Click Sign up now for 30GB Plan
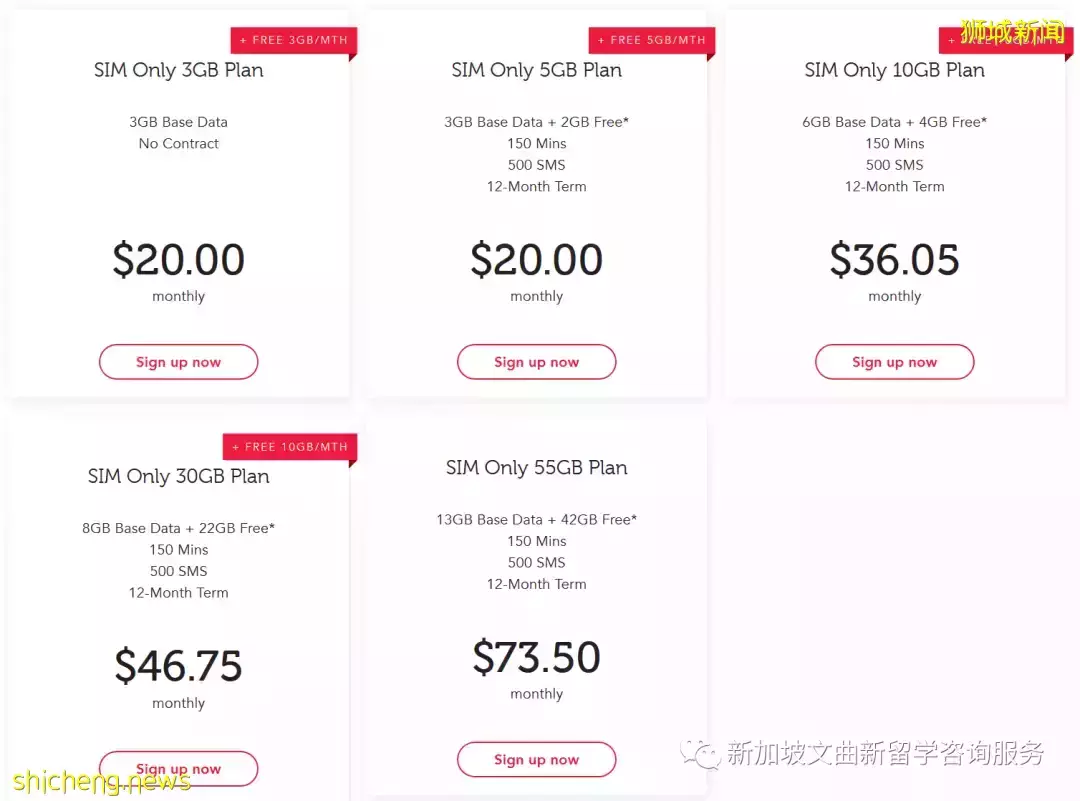Image resolution: width=1080 pixels, height=801 pixels. pyautogui.click(x=178, y=769)
